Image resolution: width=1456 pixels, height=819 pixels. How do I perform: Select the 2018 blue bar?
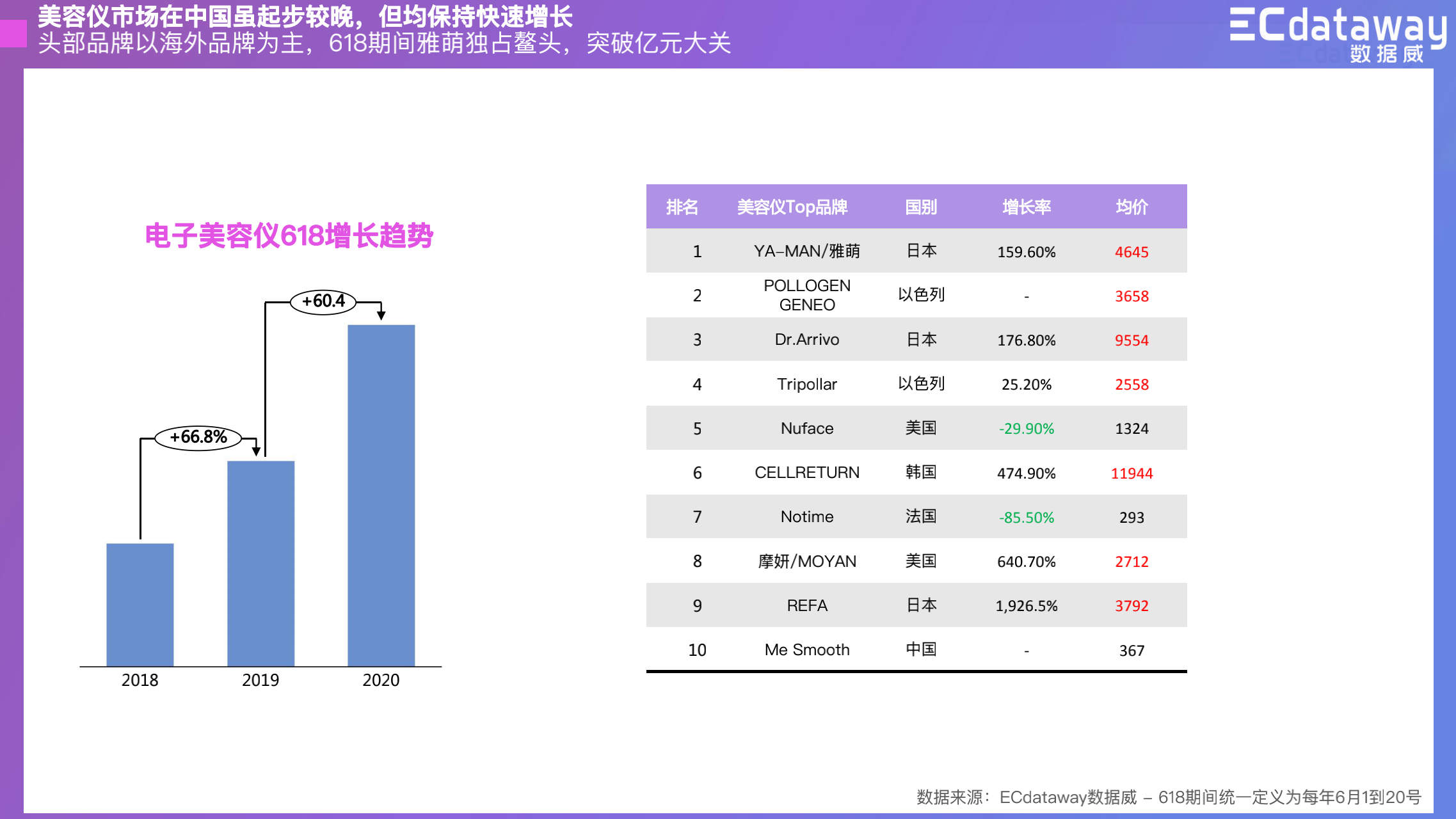point(140,604)
